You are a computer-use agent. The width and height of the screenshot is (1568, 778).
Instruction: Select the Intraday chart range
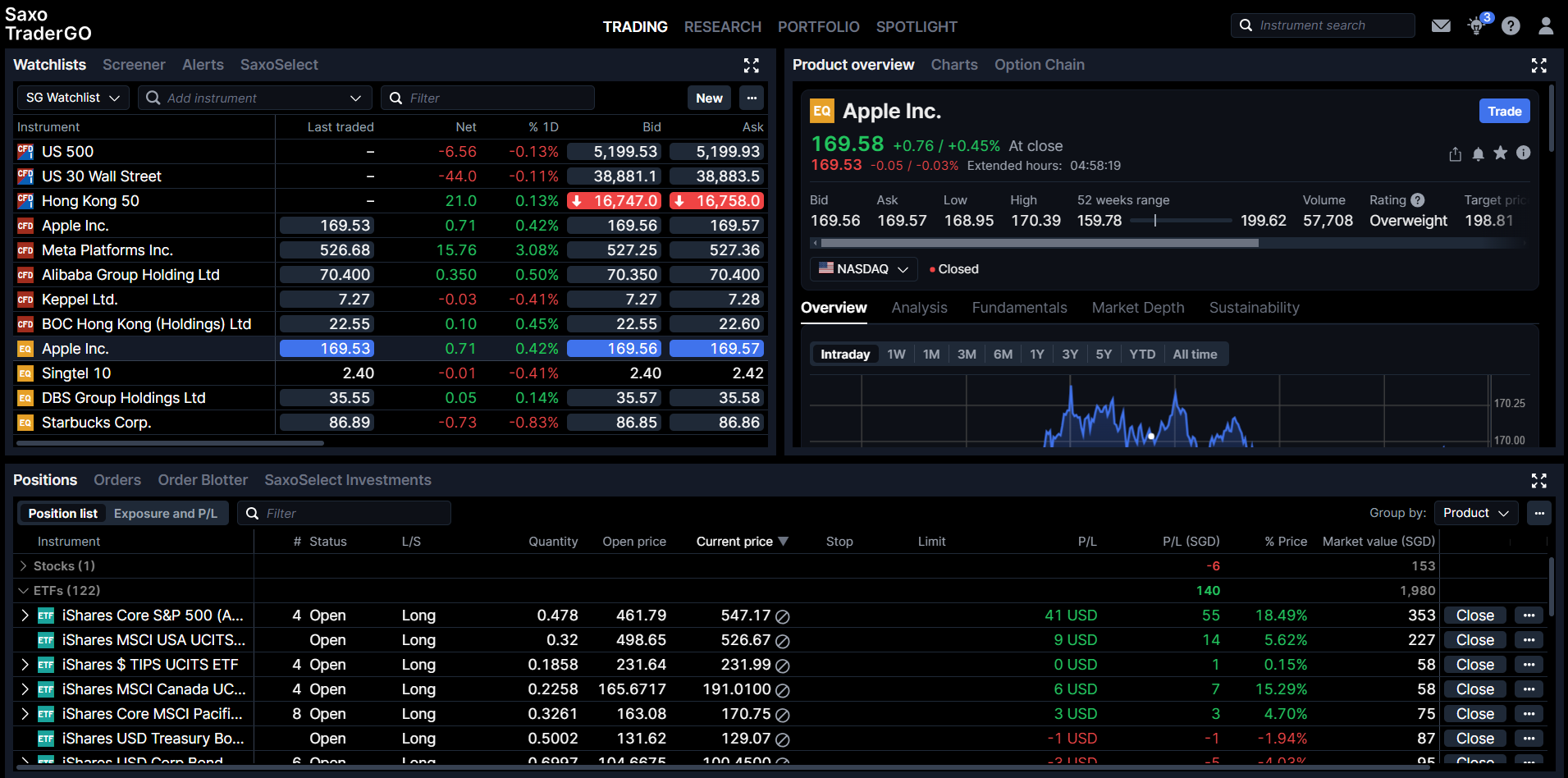point(845,355)
